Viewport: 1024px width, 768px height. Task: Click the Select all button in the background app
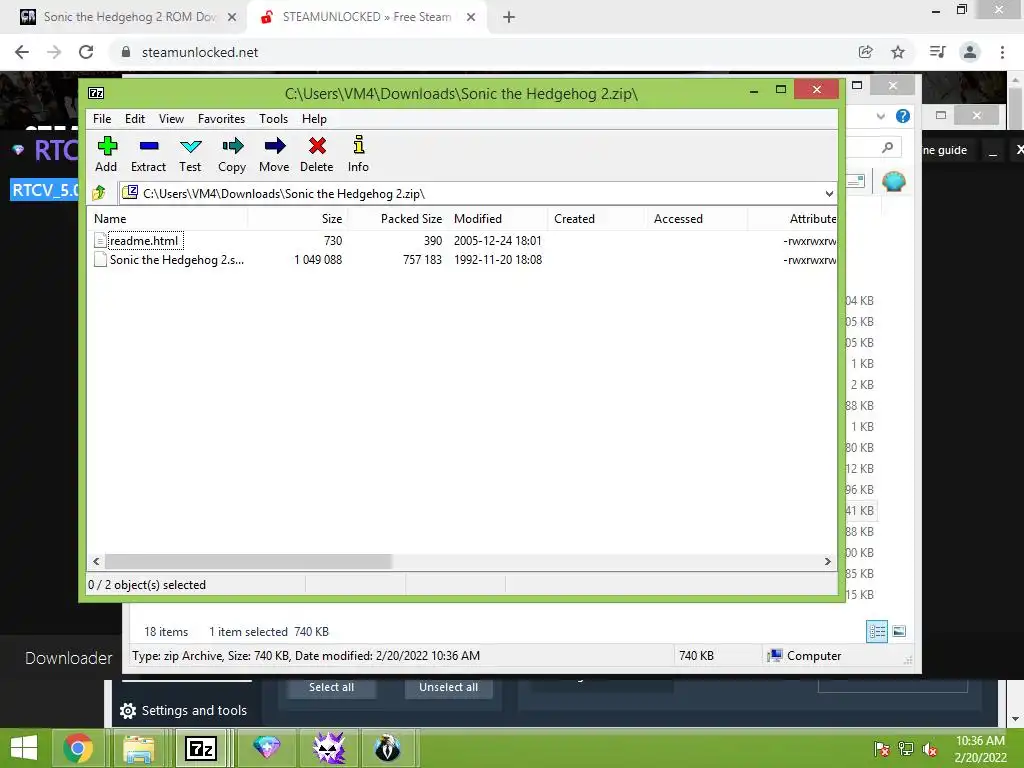pos(331,687)
